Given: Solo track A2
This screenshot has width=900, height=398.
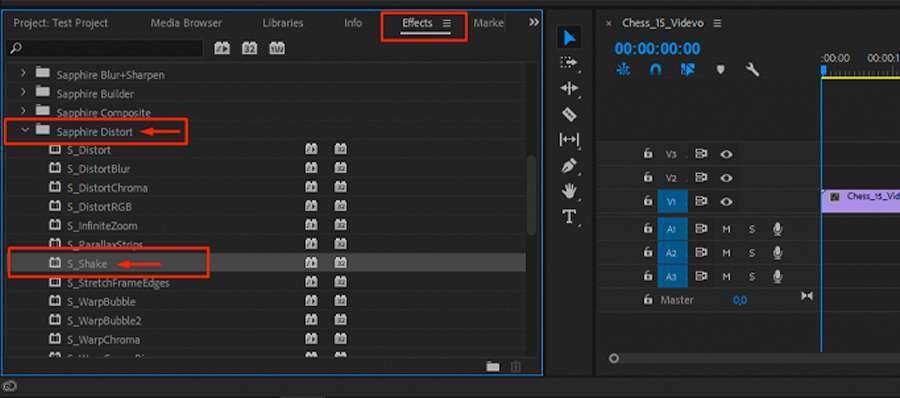Looking at the screenshot, I should pyautogui.click(x=752, y=253).
